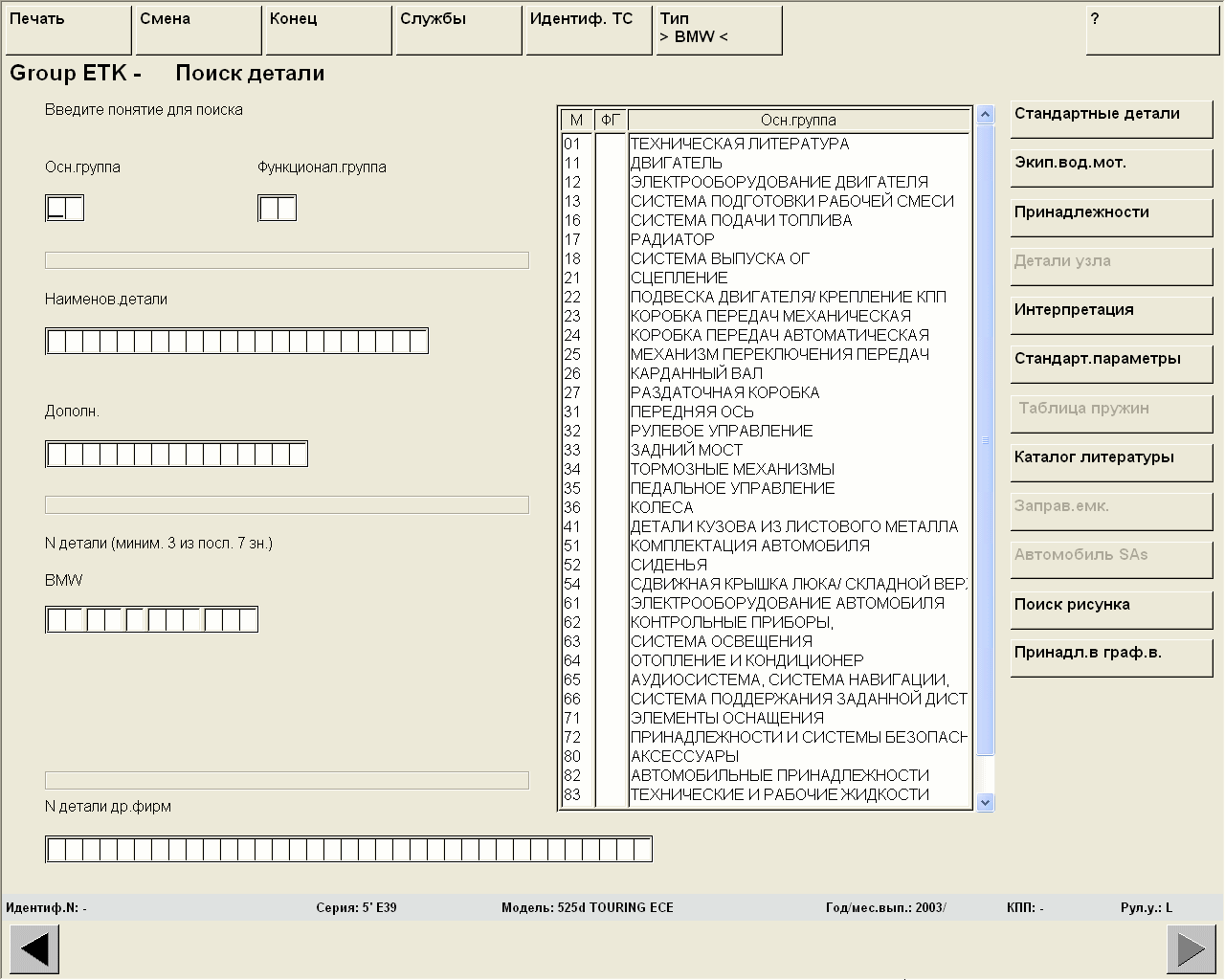Click Поиск рисунка button

[1111, 611]
